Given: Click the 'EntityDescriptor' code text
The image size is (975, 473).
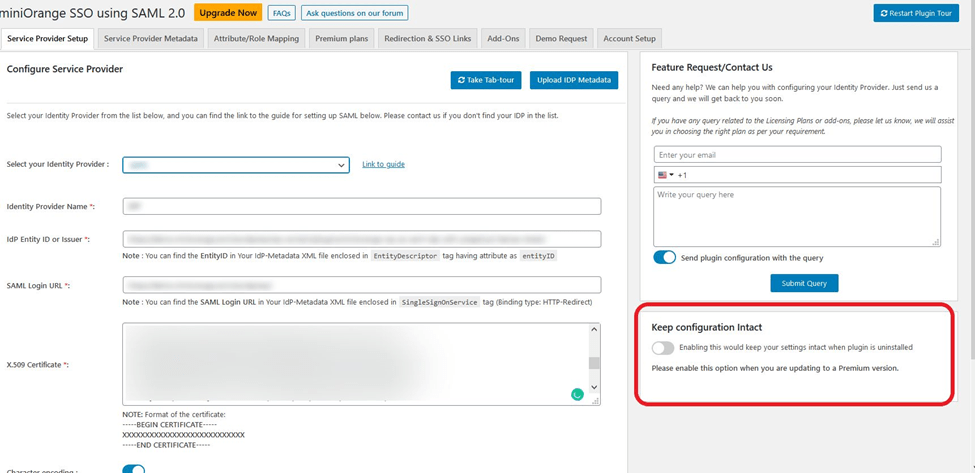Looking at the screenshot, I should pos(405,255).
